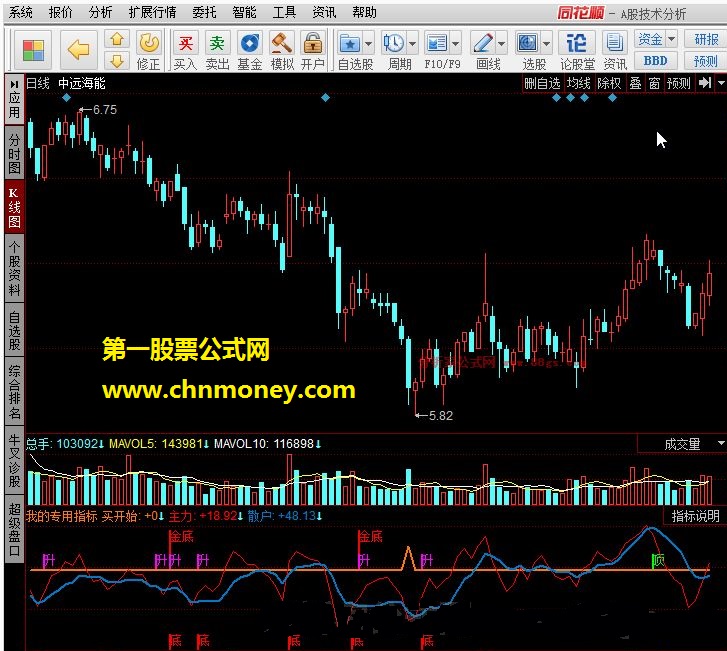This screenshot has width=727, height=651.
Task: Expand the 画线 dropdown arrow
Action: [x=501, y=44]
